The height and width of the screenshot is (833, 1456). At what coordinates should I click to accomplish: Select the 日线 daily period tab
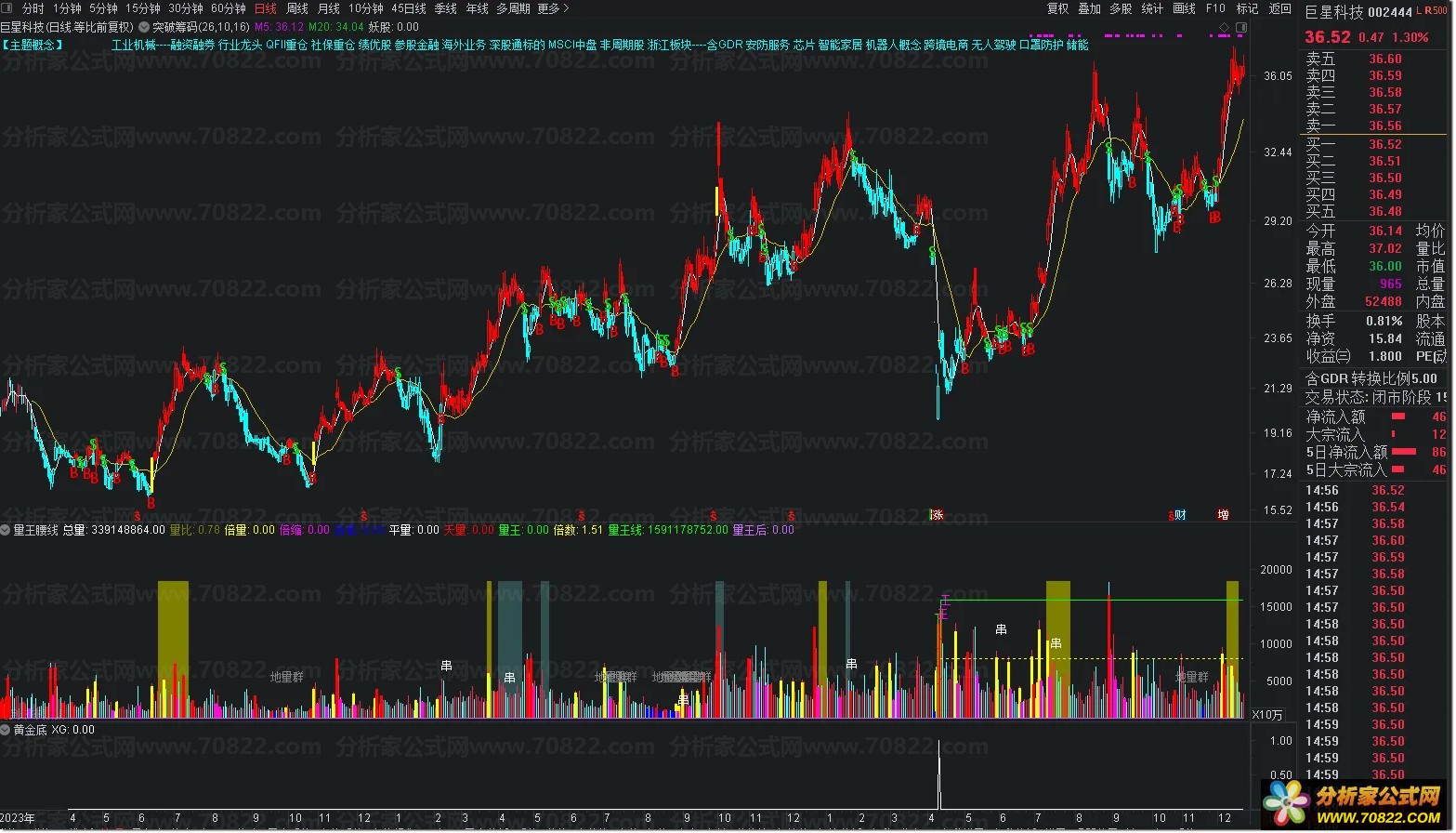266,8
